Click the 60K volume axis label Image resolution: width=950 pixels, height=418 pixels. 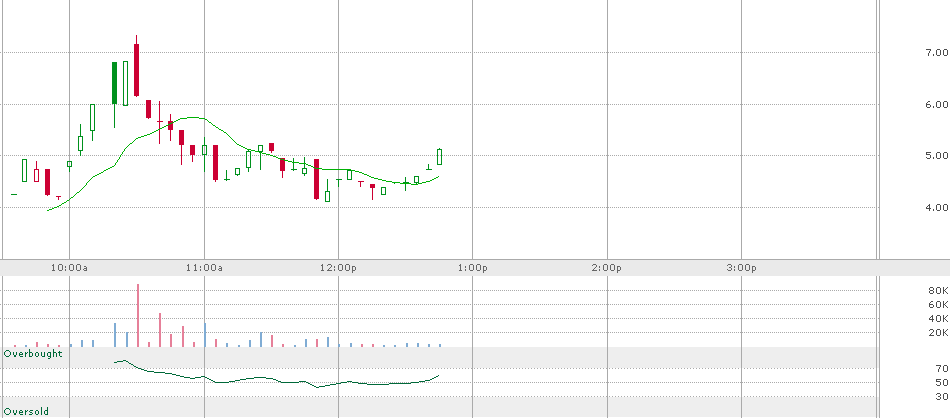[x=938, y=305]
